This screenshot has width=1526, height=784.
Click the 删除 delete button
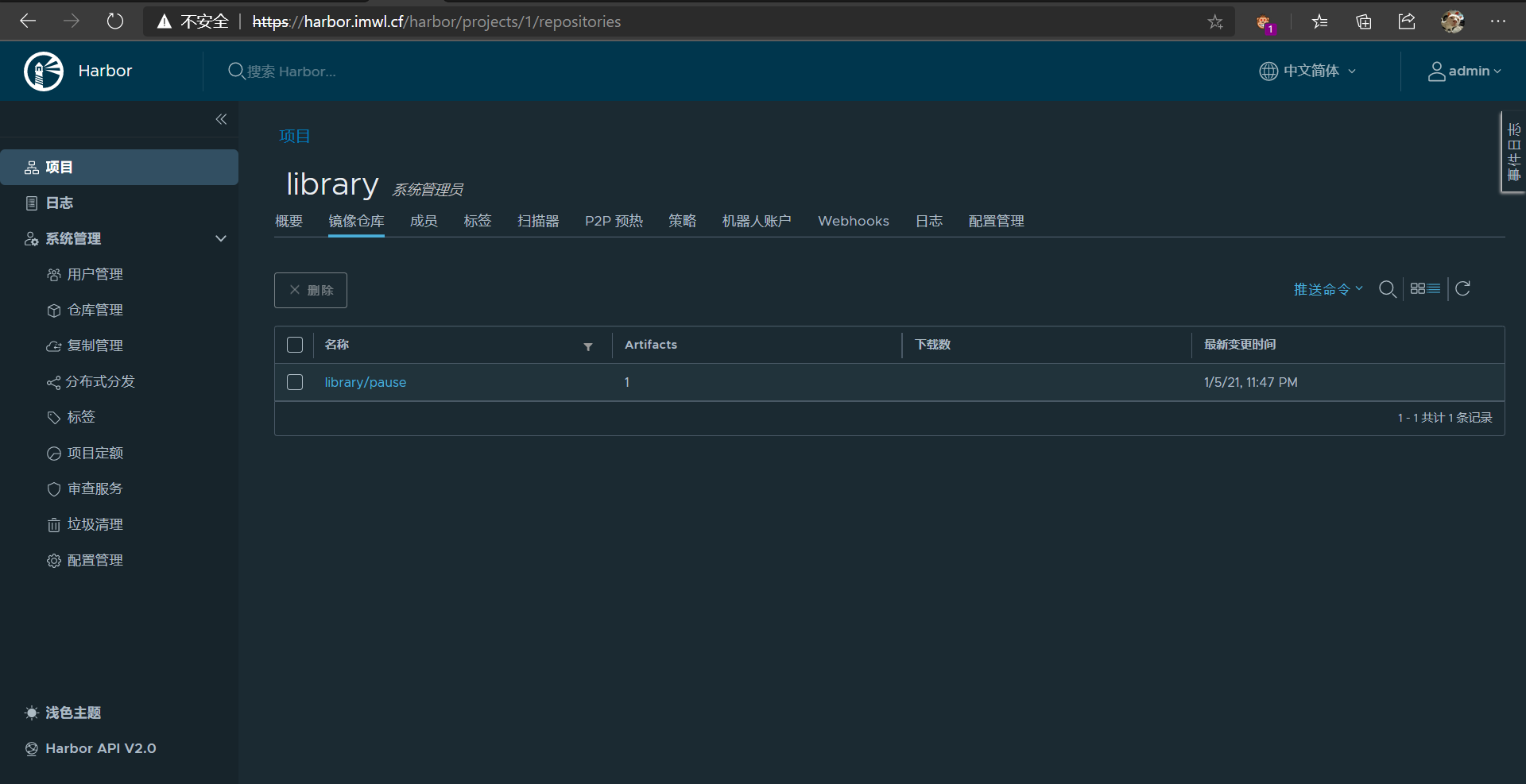311,290
